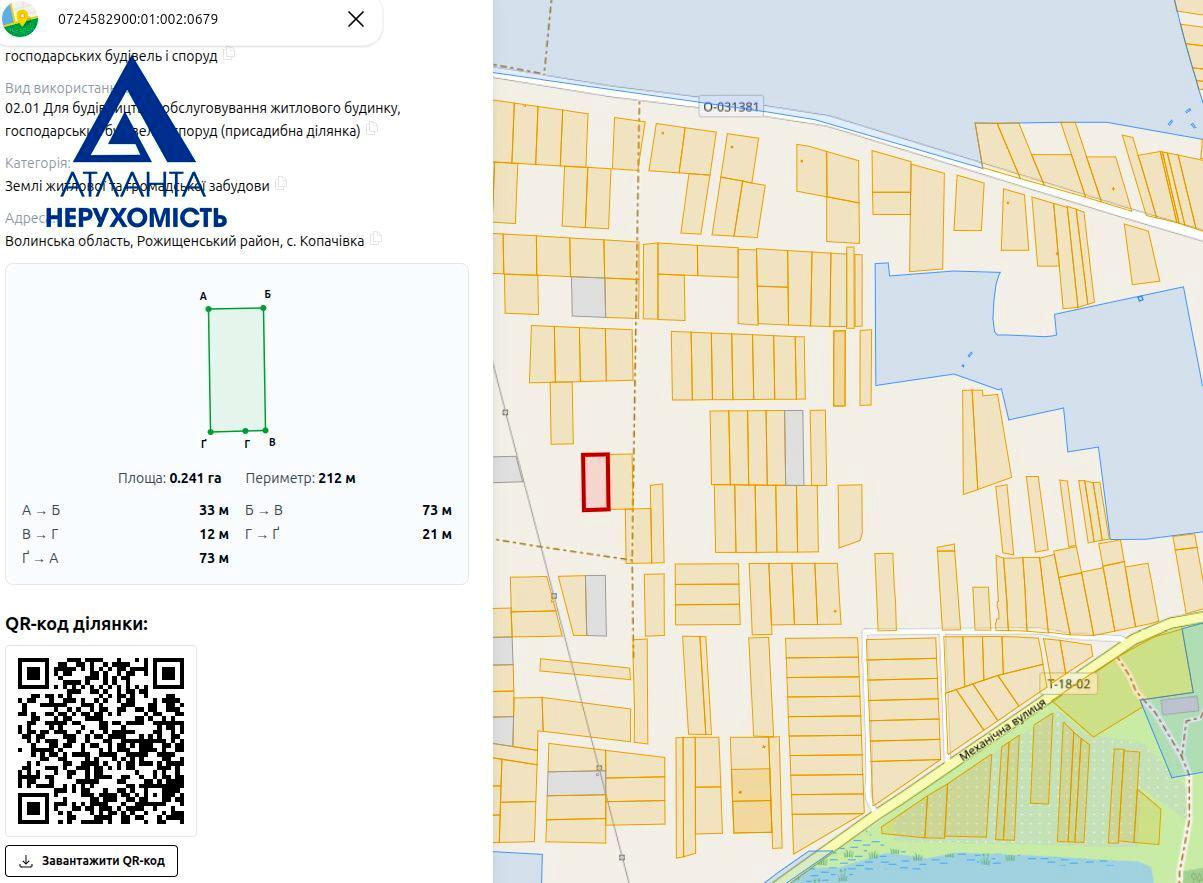Copy the text ending 'будівель і споруд'
This screenshot has width=1203, height=883.
229,53
